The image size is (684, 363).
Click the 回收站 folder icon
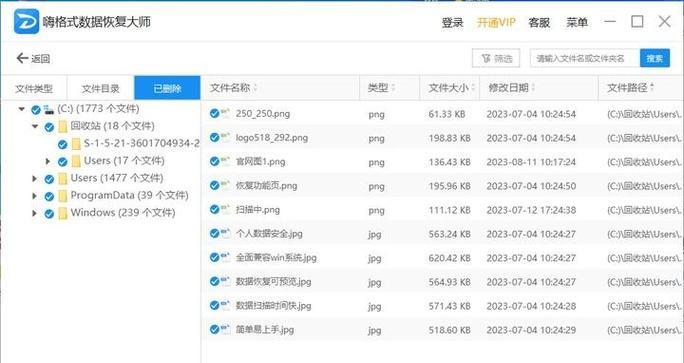click(63, 127)
